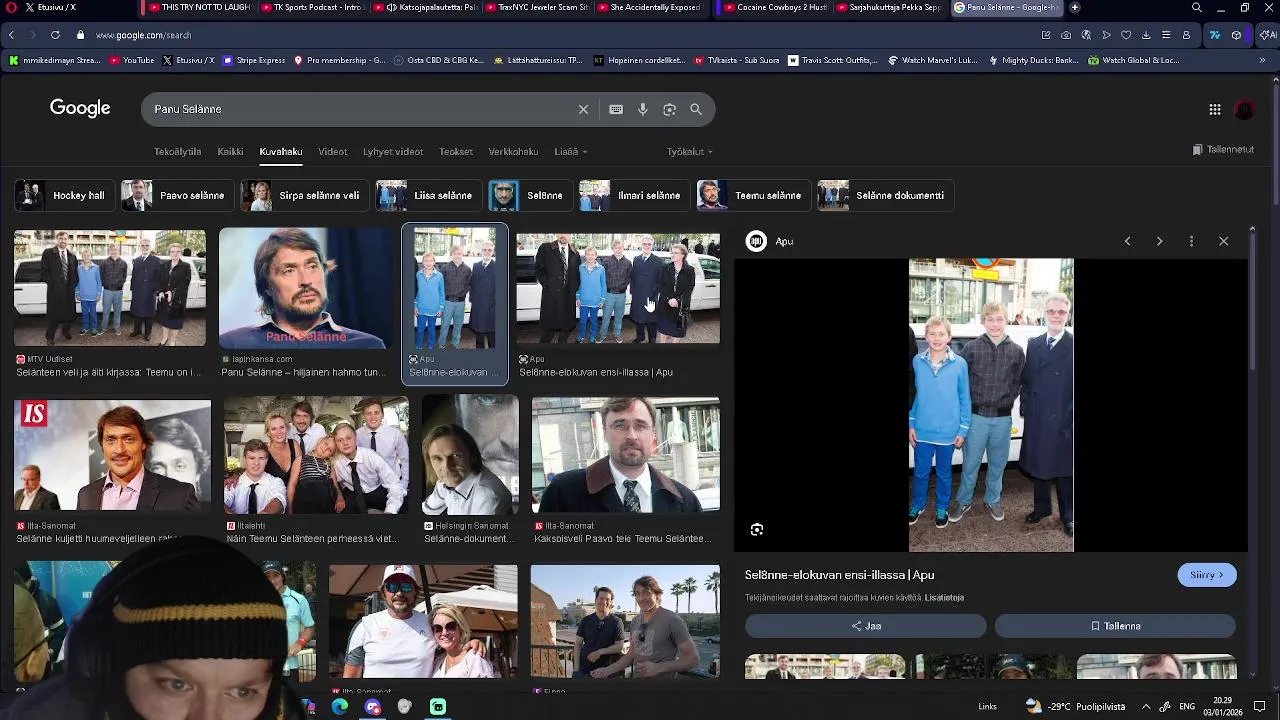
Task: Open the new tab plus button
Action: pyautogui.click(x=1075, y=7)
